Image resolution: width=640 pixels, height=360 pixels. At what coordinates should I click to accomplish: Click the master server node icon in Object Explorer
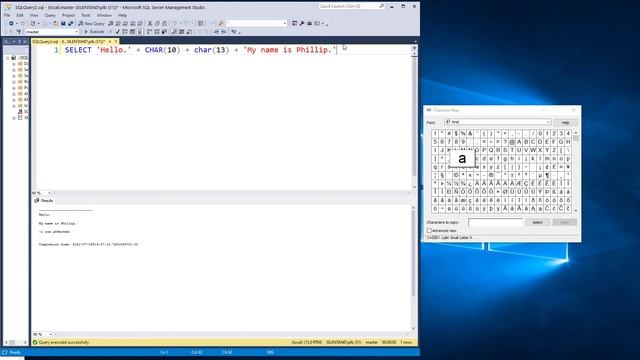pyautogui.click(x=14, y=58)
